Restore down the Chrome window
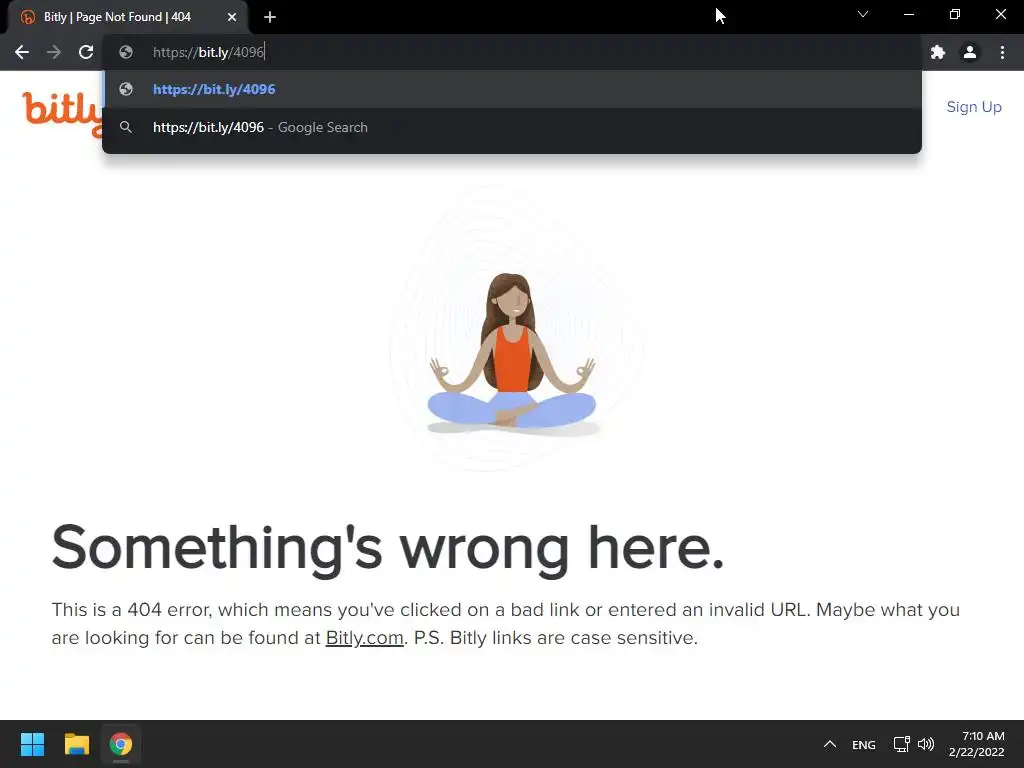Viewport: 1024px width, 768px height. coord(955,14)
